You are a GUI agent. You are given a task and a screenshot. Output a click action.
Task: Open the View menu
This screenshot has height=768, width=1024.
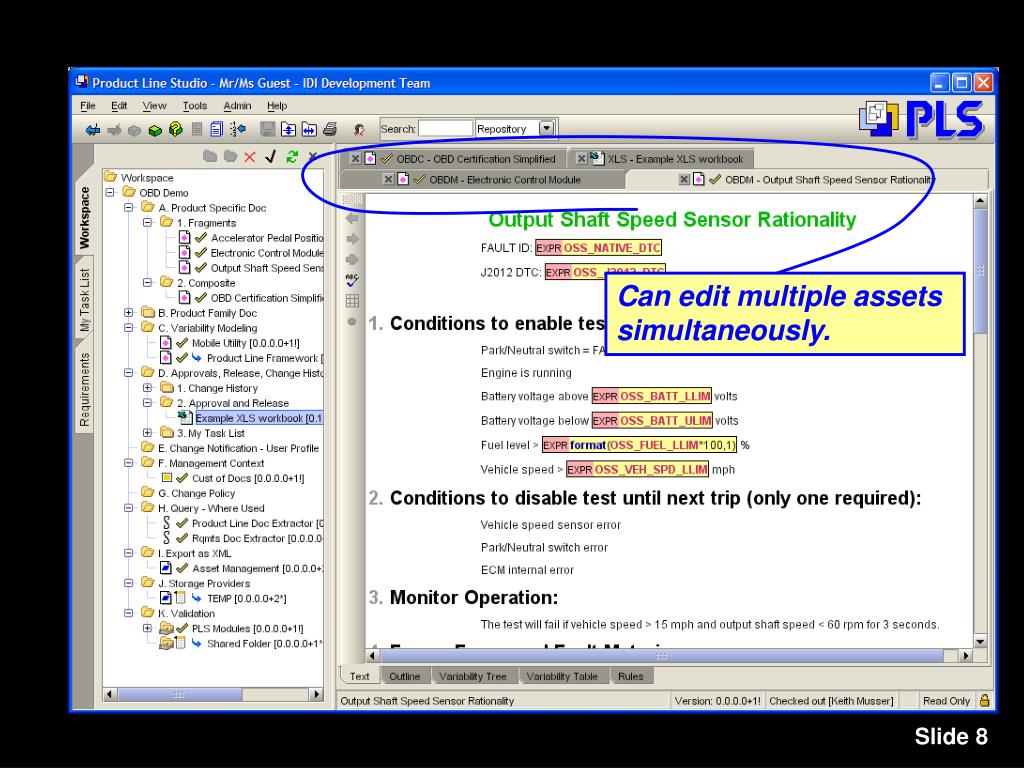(x=154, y=106)
